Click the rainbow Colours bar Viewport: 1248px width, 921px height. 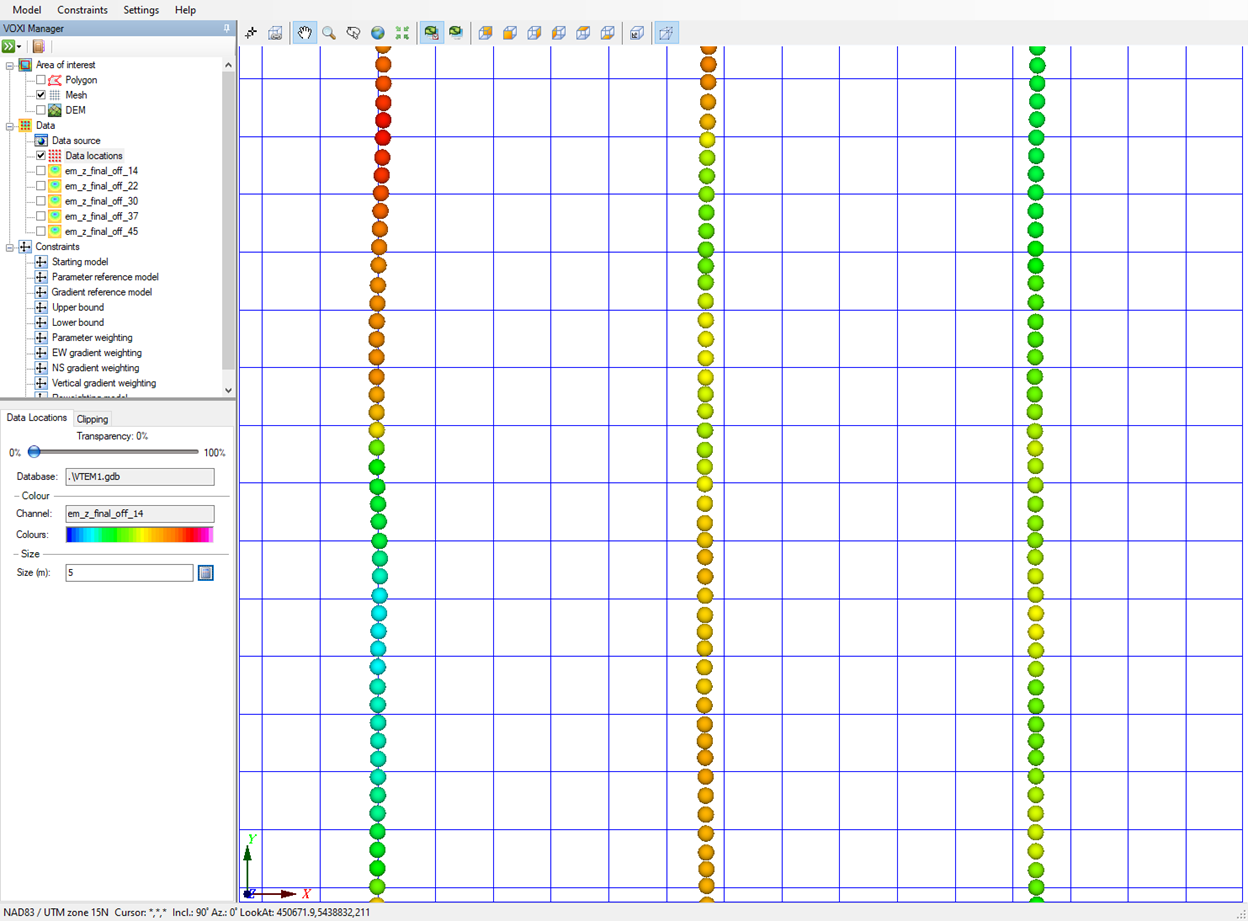(x=140, y=535)
